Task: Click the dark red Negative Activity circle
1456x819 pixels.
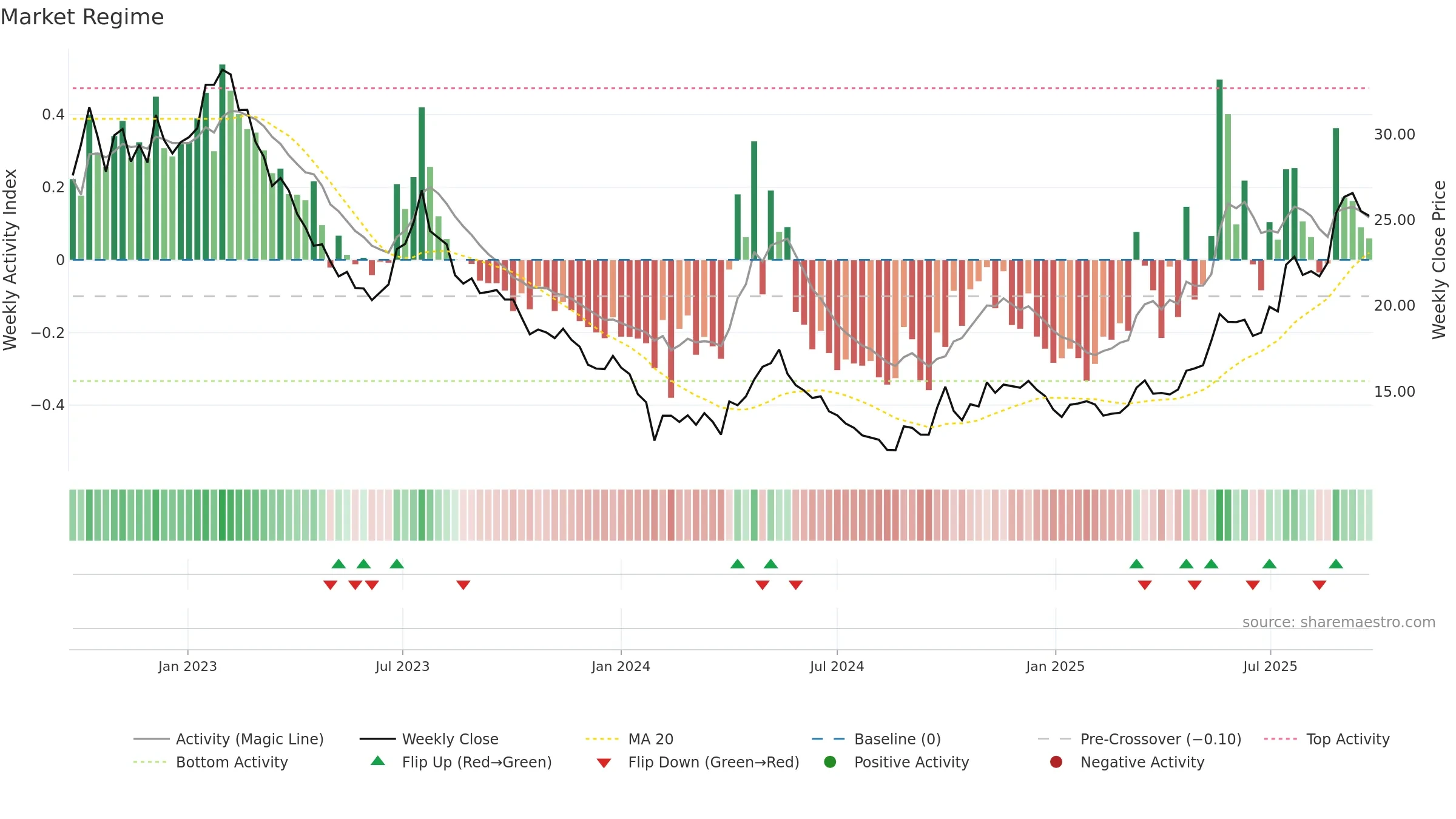Action: pos(1056,761)
